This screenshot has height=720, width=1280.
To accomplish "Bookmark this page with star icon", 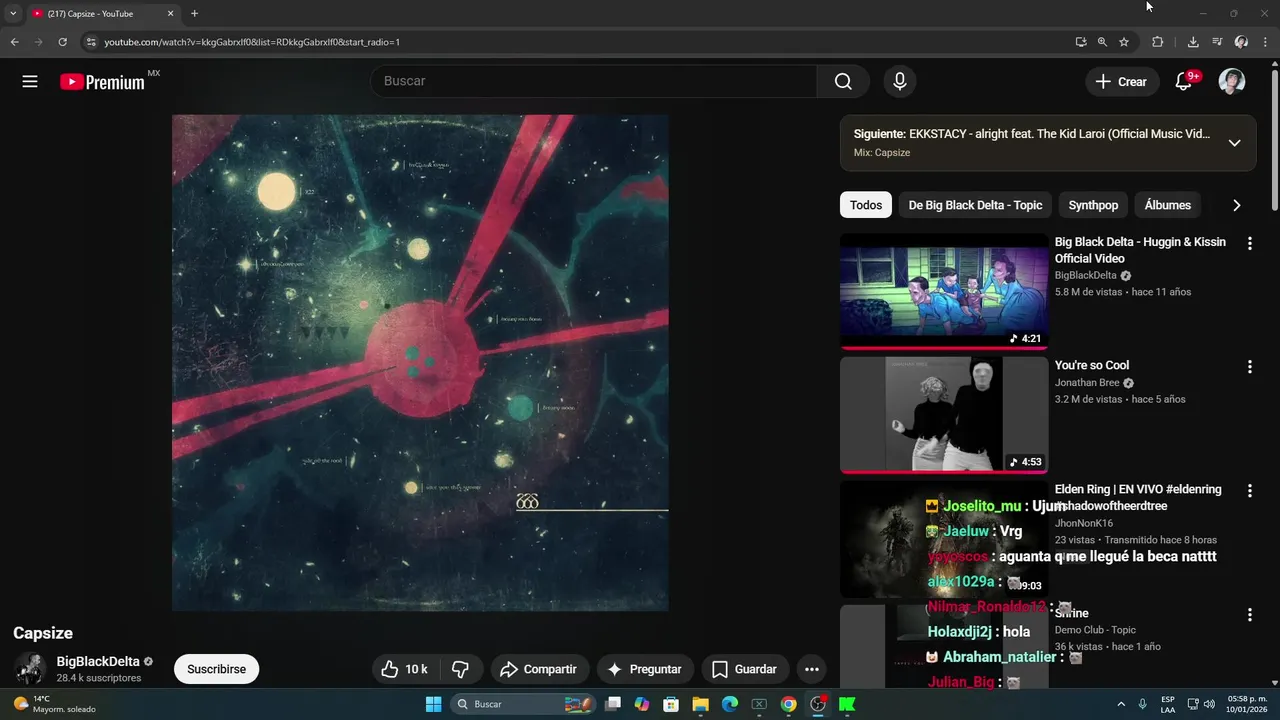I will point(1124,42).
